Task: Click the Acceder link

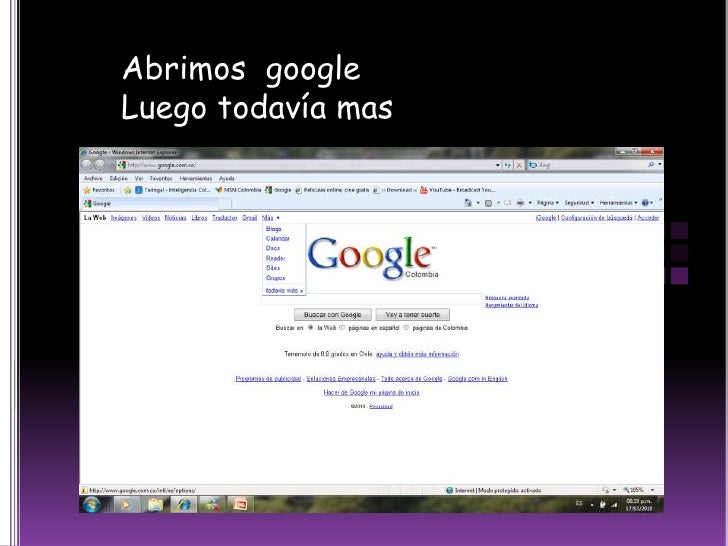Action: (x=648, y=218)
